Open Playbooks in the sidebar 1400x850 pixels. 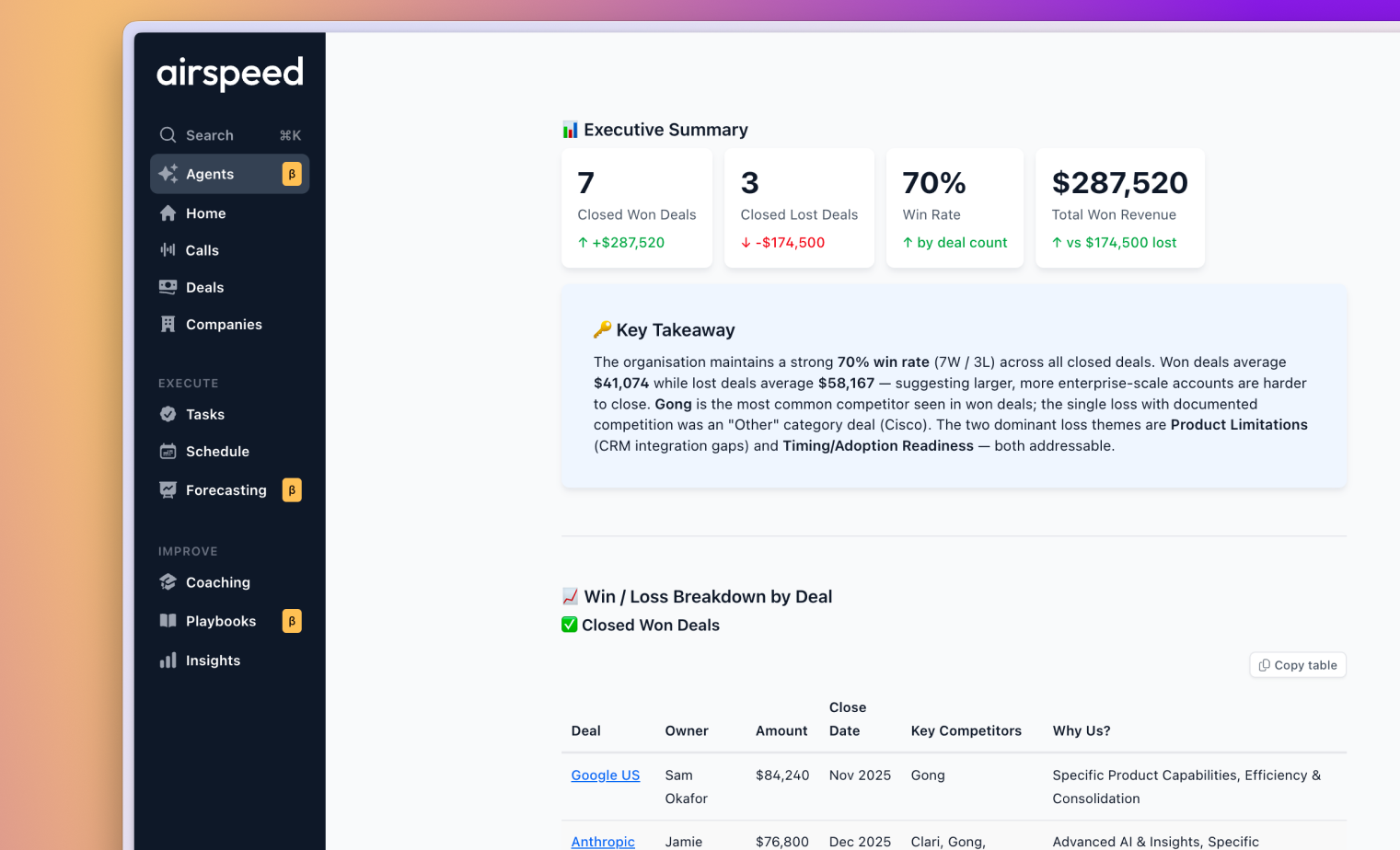pos(229,621)
